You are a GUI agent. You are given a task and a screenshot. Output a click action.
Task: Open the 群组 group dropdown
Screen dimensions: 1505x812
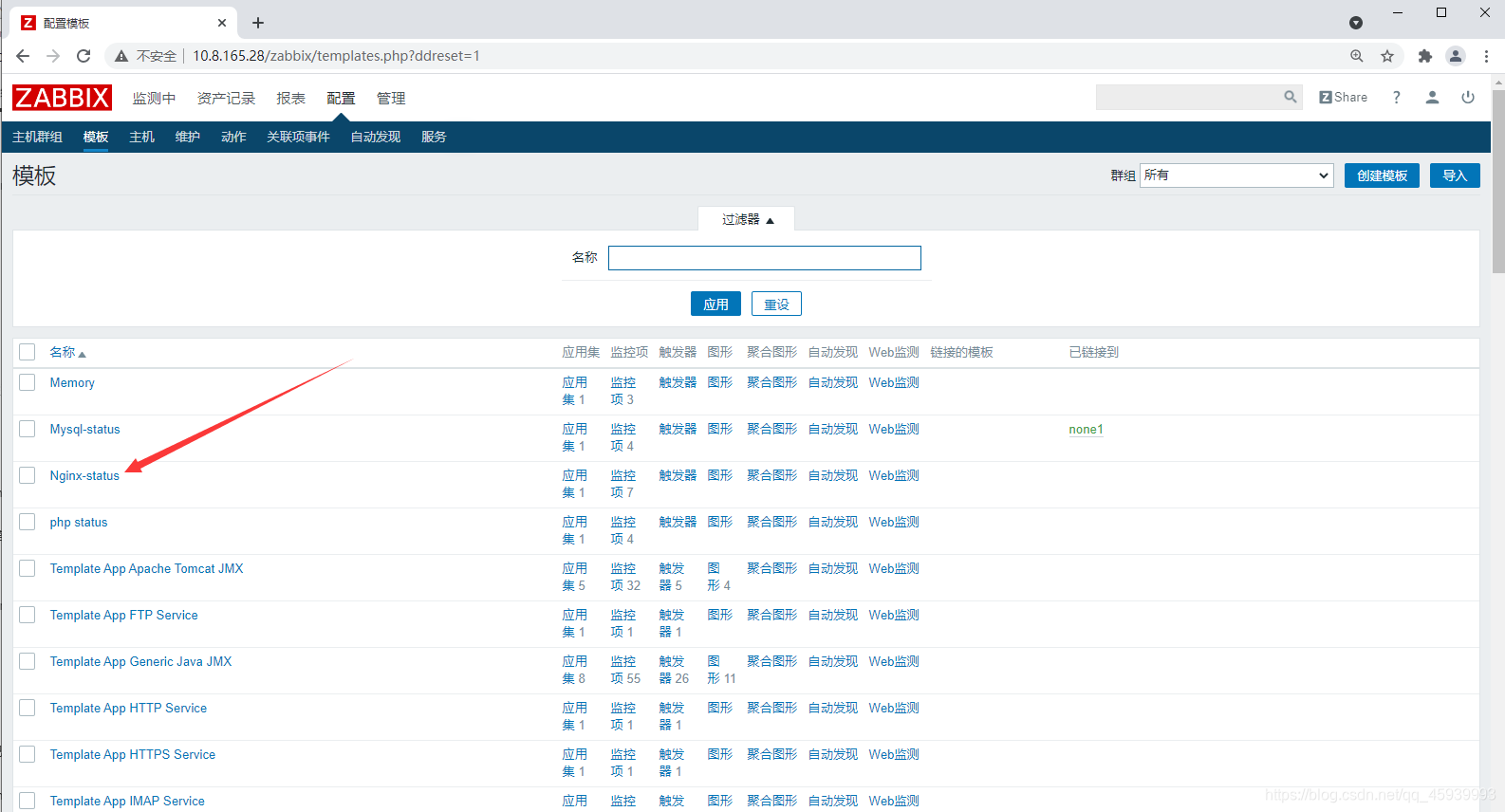1236,175
